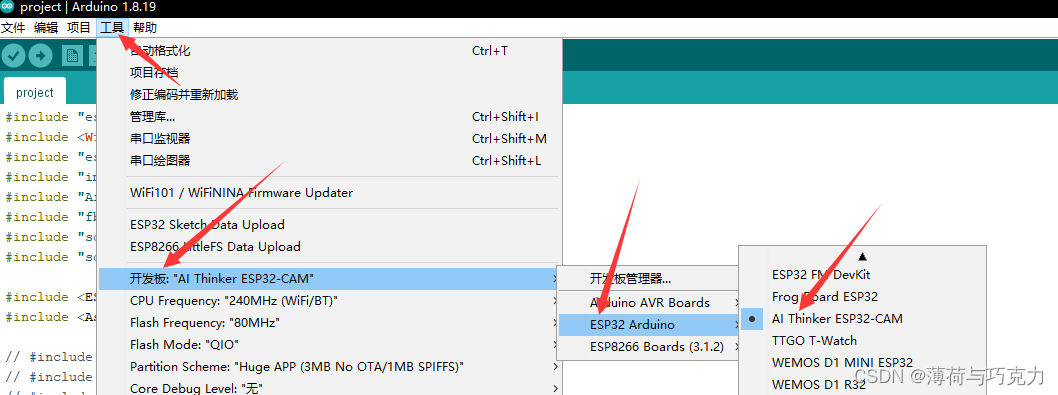Viewport: 1058px width, 395px height.
Task: Open the 工具 menu in menu bar
Action: click(112, 28)
